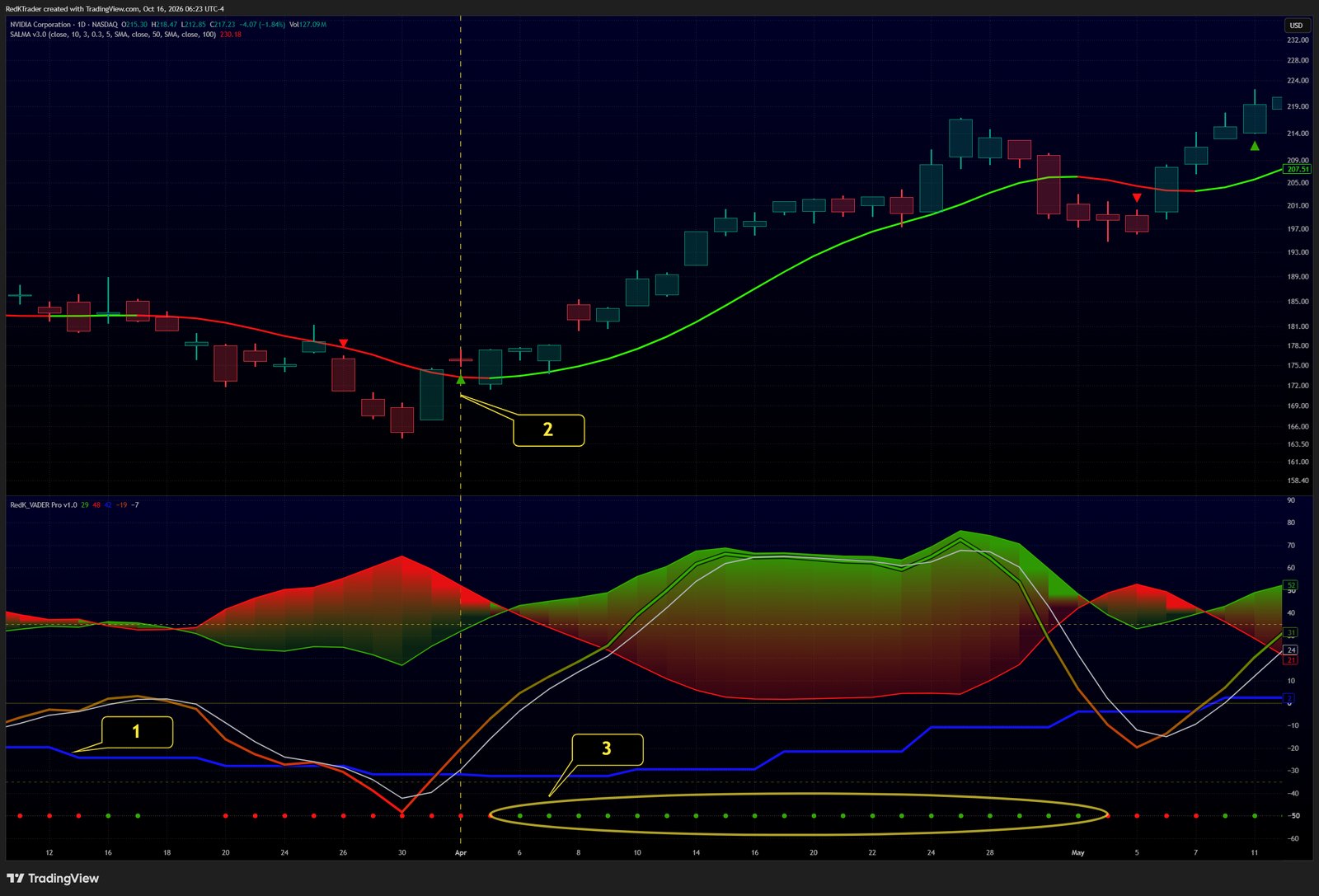Click the white 24 value label

coord(1291,650)
